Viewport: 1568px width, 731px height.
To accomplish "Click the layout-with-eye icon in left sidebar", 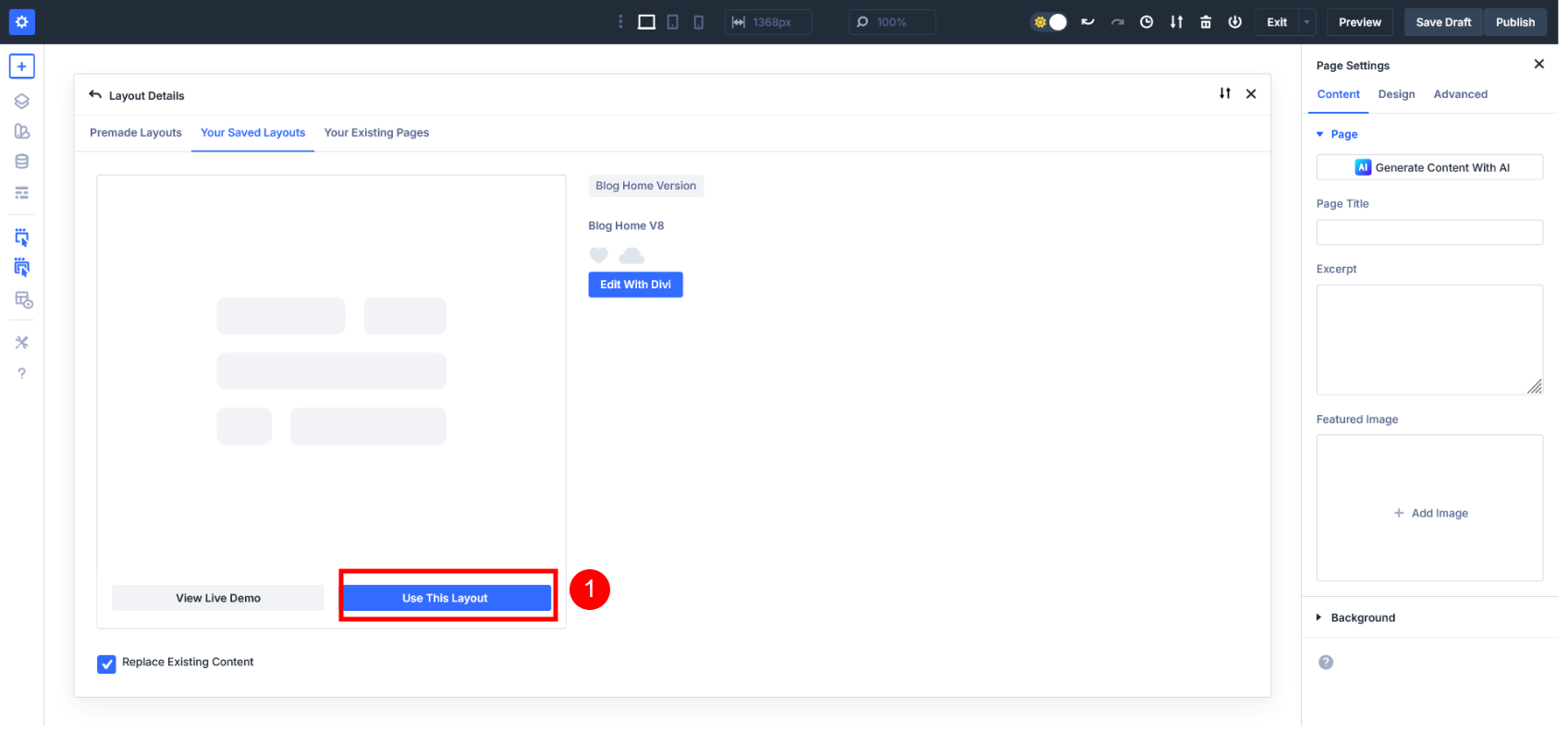I will click(x=23, y=300).
